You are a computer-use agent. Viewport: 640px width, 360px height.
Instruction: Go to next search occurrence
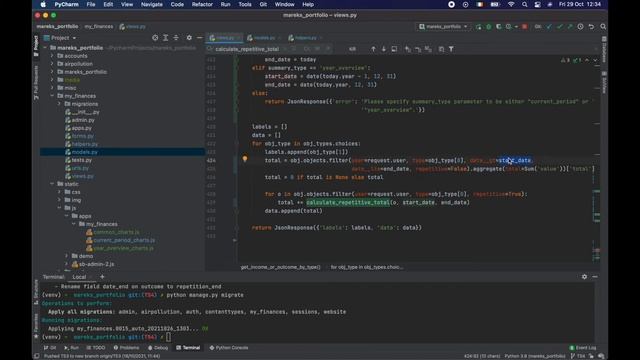[x=384, y=49]
